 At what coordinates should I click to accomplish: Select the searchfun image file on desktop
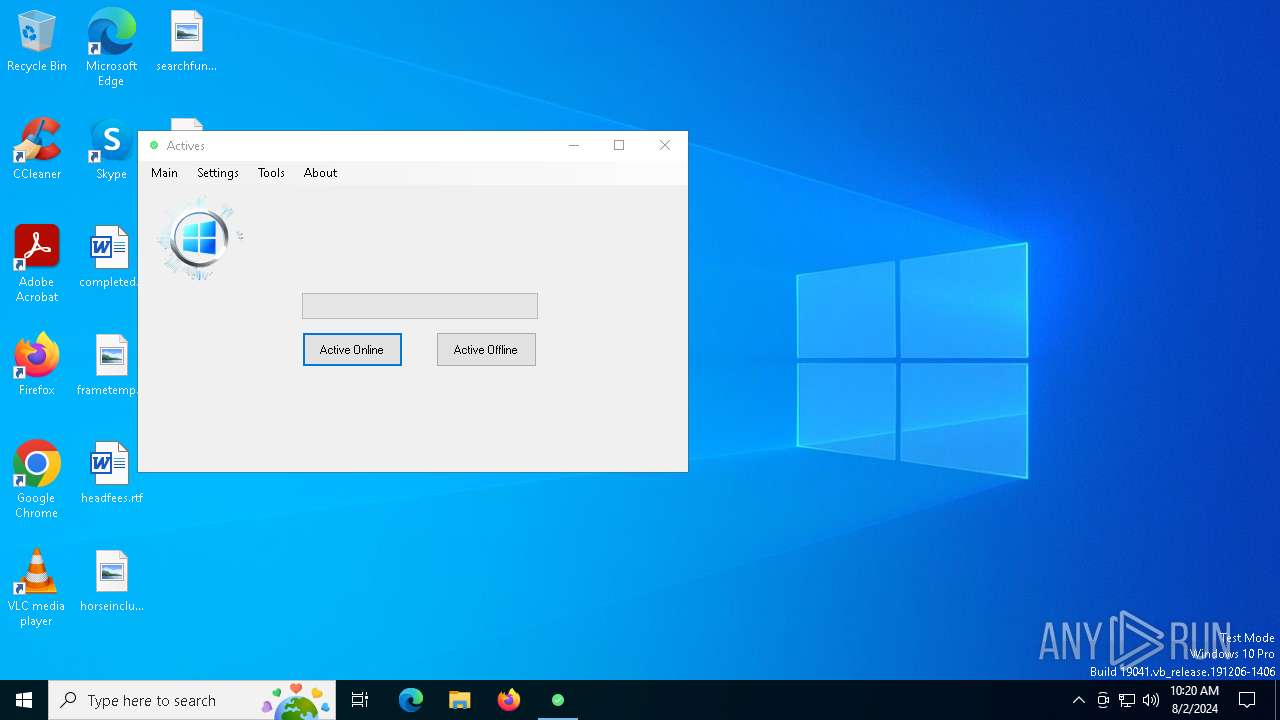pyautogui.click(x=186, y=42)
